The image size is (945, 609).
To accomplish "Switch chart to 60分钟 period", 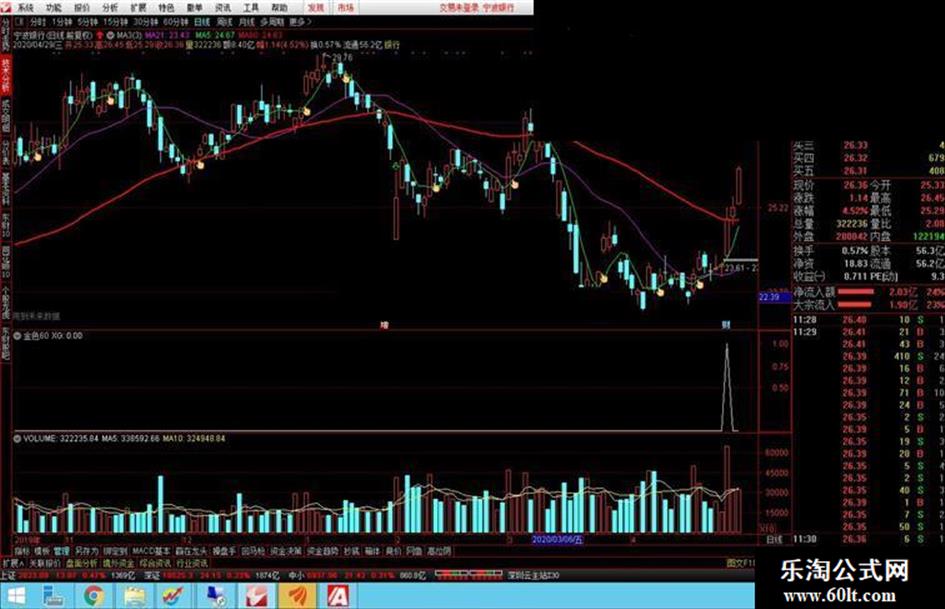I will coord(175,22).
